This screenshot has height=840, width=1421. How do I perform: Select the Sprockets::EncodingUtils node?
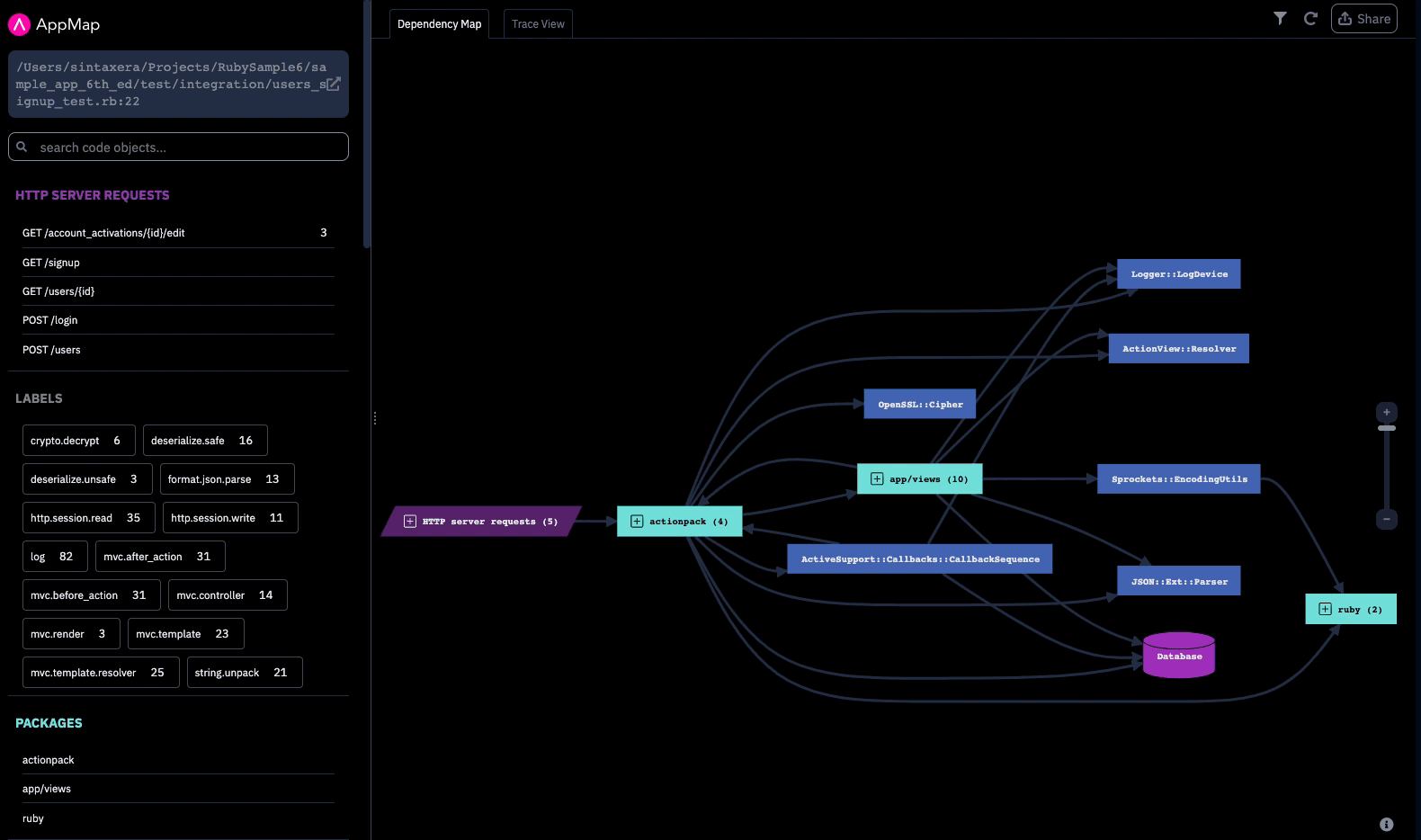(1179, 478)
